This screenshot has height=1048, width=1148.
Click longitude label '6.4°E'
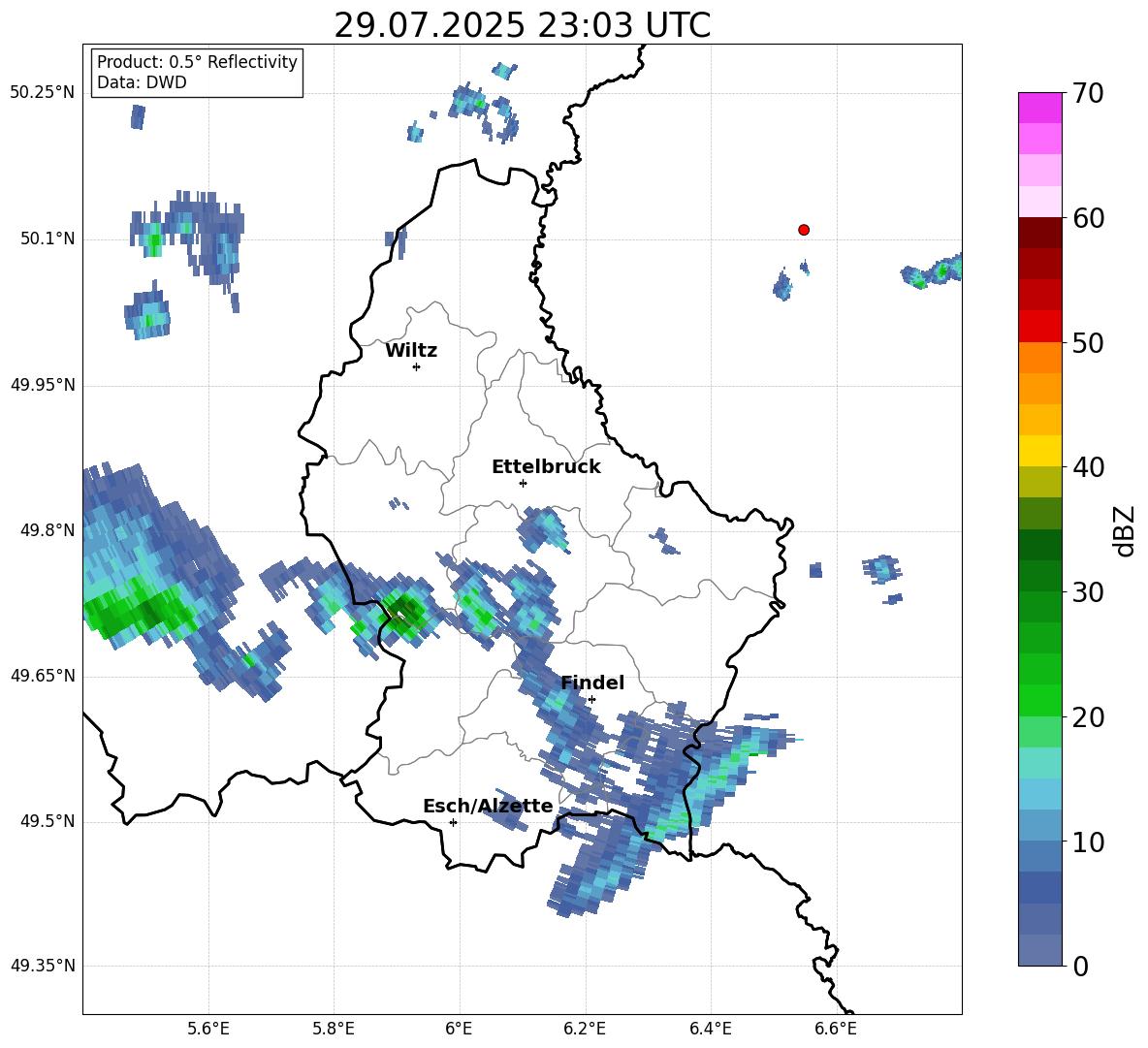tap(710, 1029)
